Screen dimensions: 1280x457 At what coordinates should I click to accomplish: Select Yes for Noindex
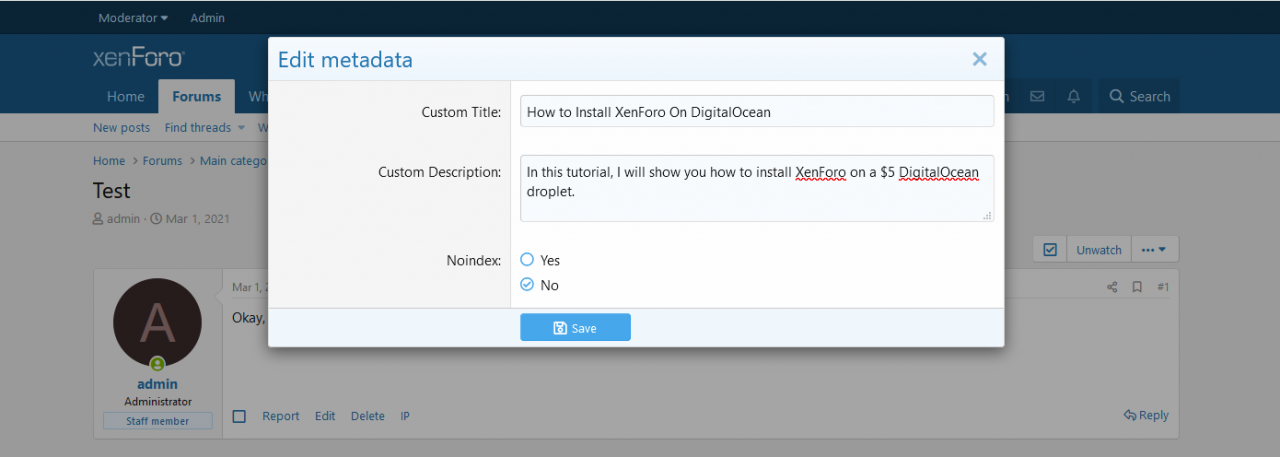528,259
